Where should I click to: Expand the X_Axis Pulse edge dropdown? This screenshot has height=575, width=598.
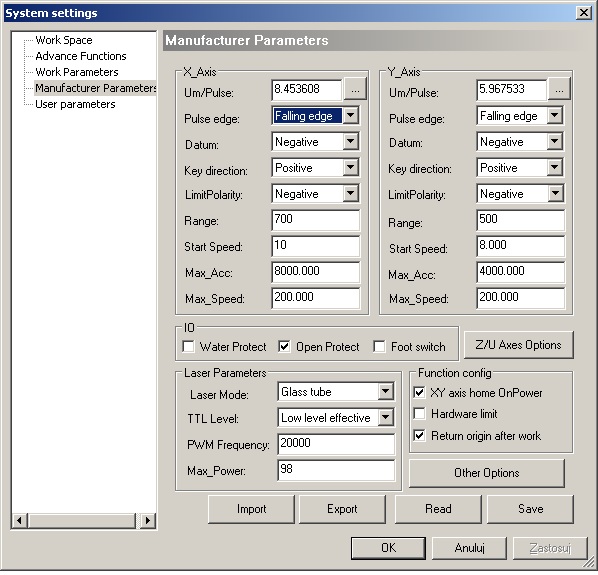(350, 115)
